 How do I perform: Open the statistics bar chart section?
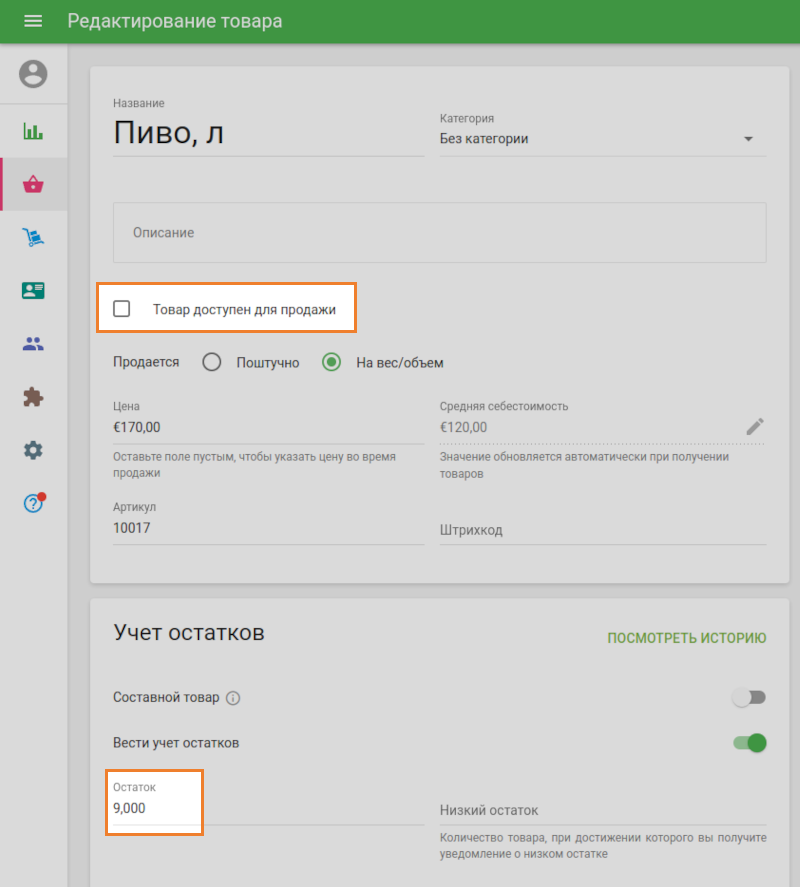33,131
